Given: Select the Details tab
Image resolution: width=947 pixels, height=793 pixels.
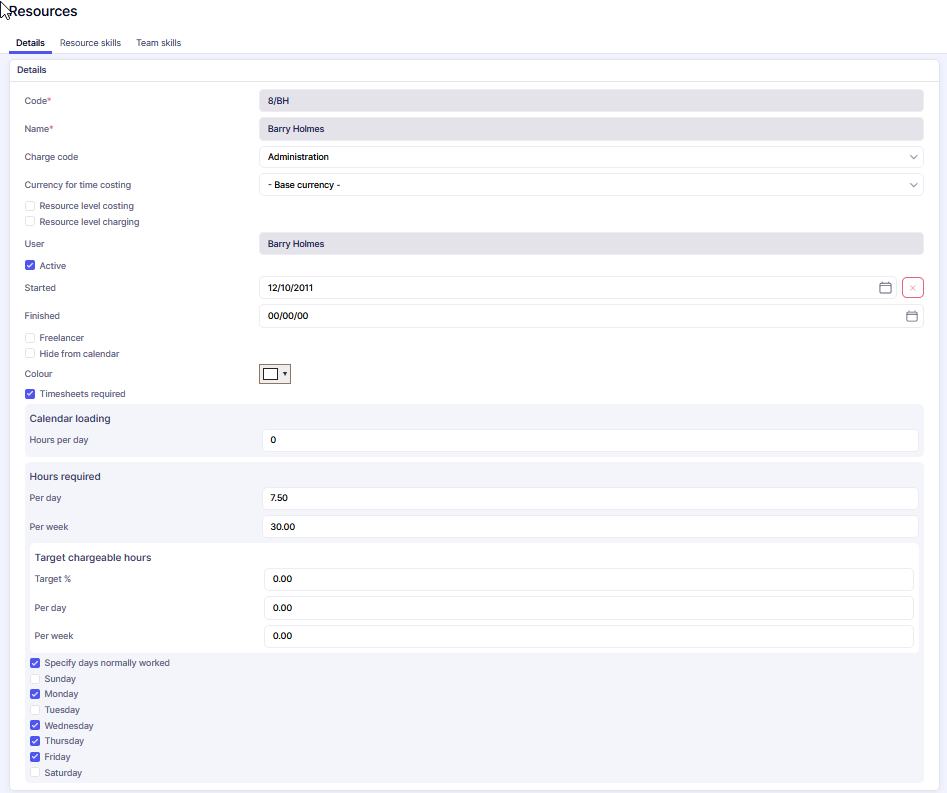Looking at the screenshot, I should coord(30,43).
